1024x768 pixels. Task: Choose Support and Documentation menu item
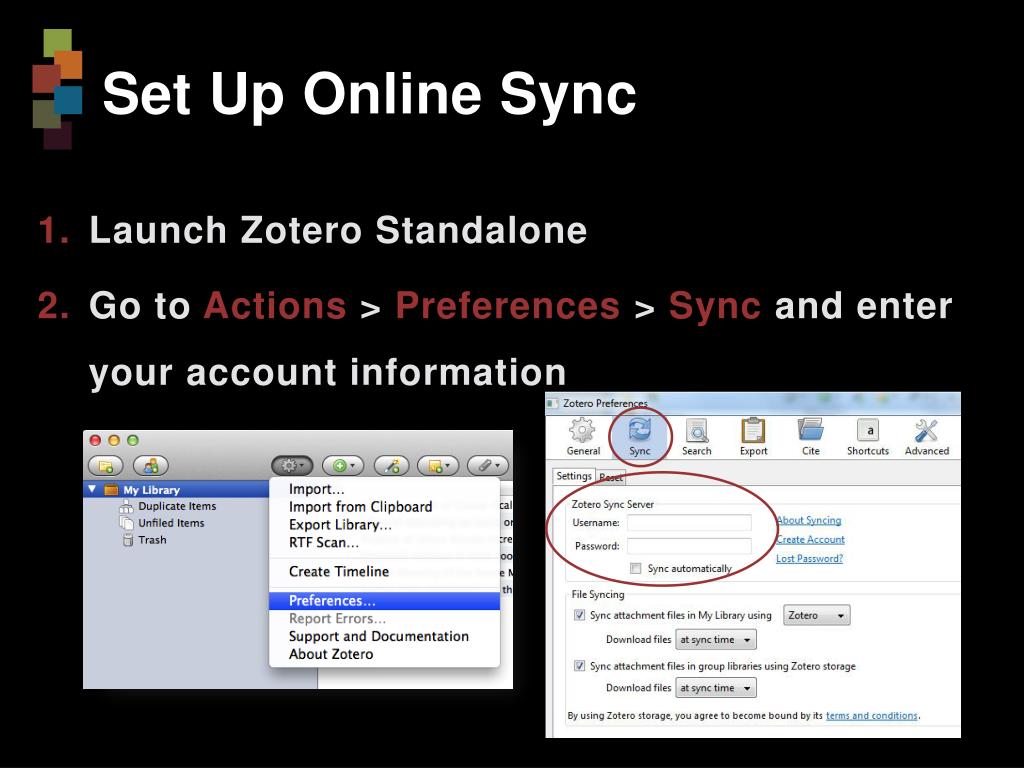[385, 636]
